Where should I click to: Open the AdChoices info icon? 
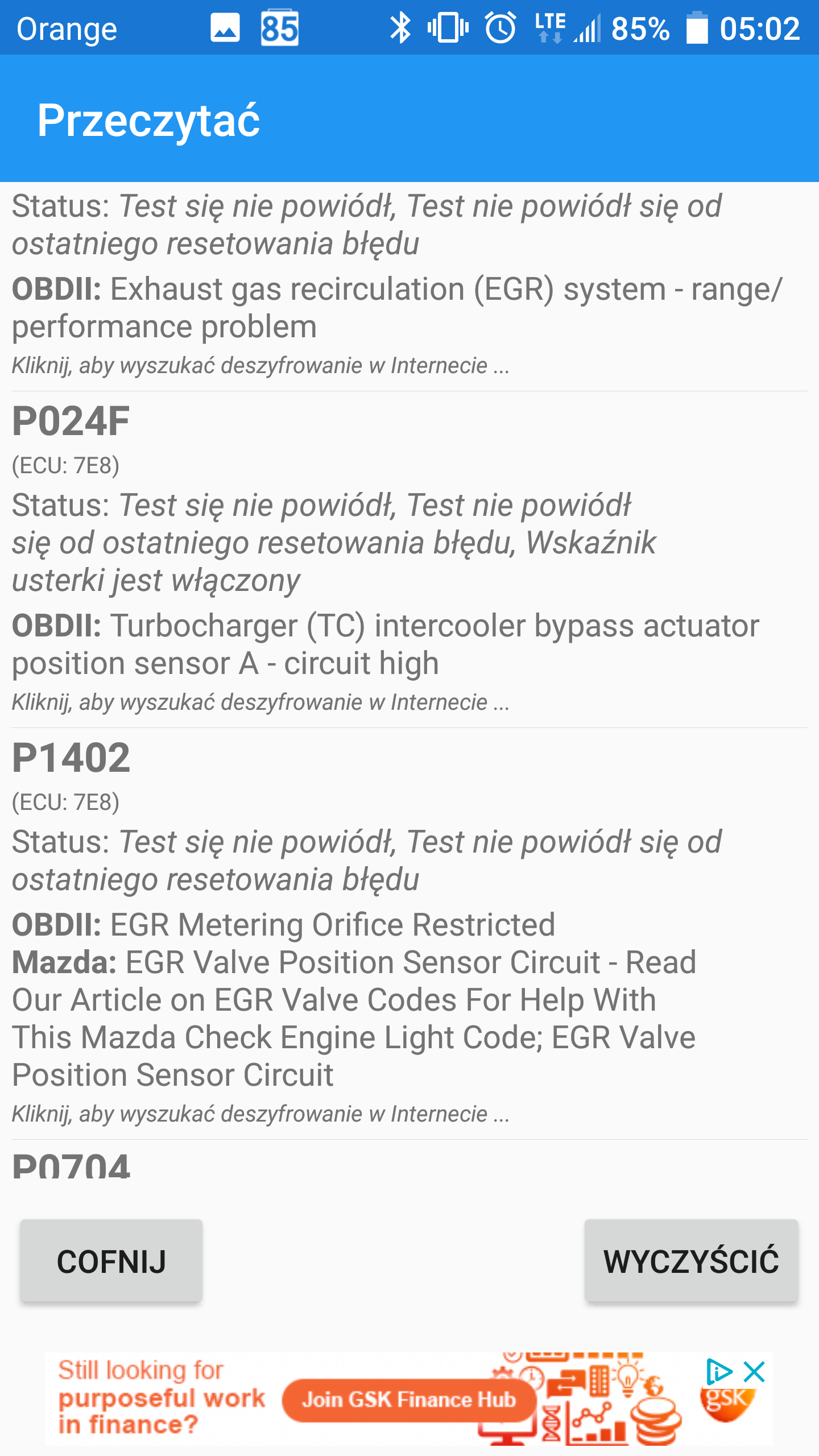(719, 1372)
